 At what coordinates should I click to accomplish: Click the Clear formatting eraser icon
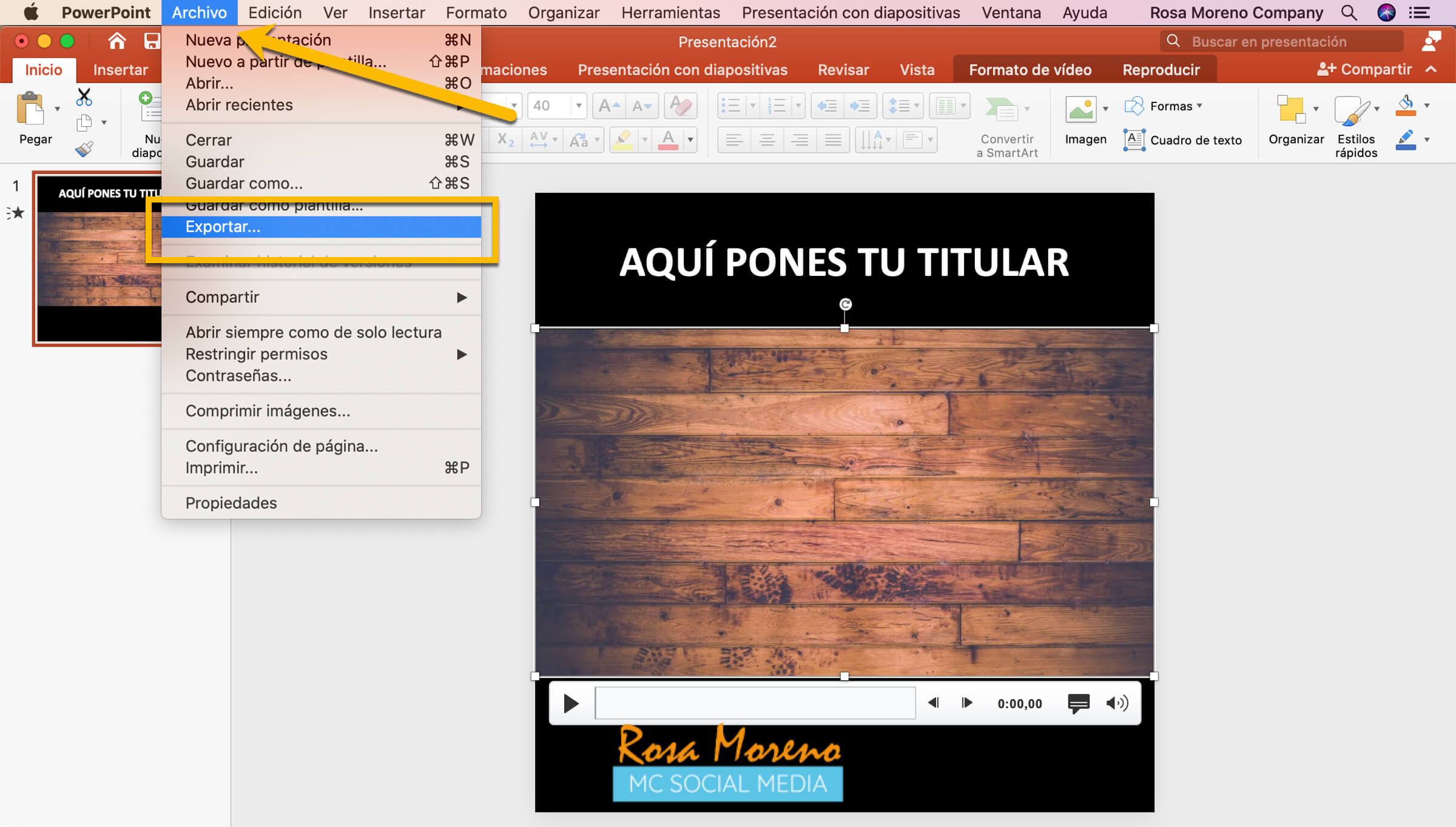coord(681,107)
